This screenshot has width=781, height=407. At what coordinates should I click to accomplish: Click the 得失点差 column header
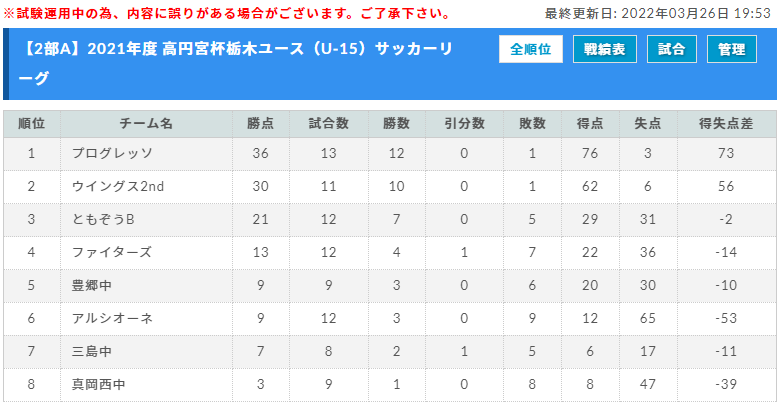(x=726, y=124)
